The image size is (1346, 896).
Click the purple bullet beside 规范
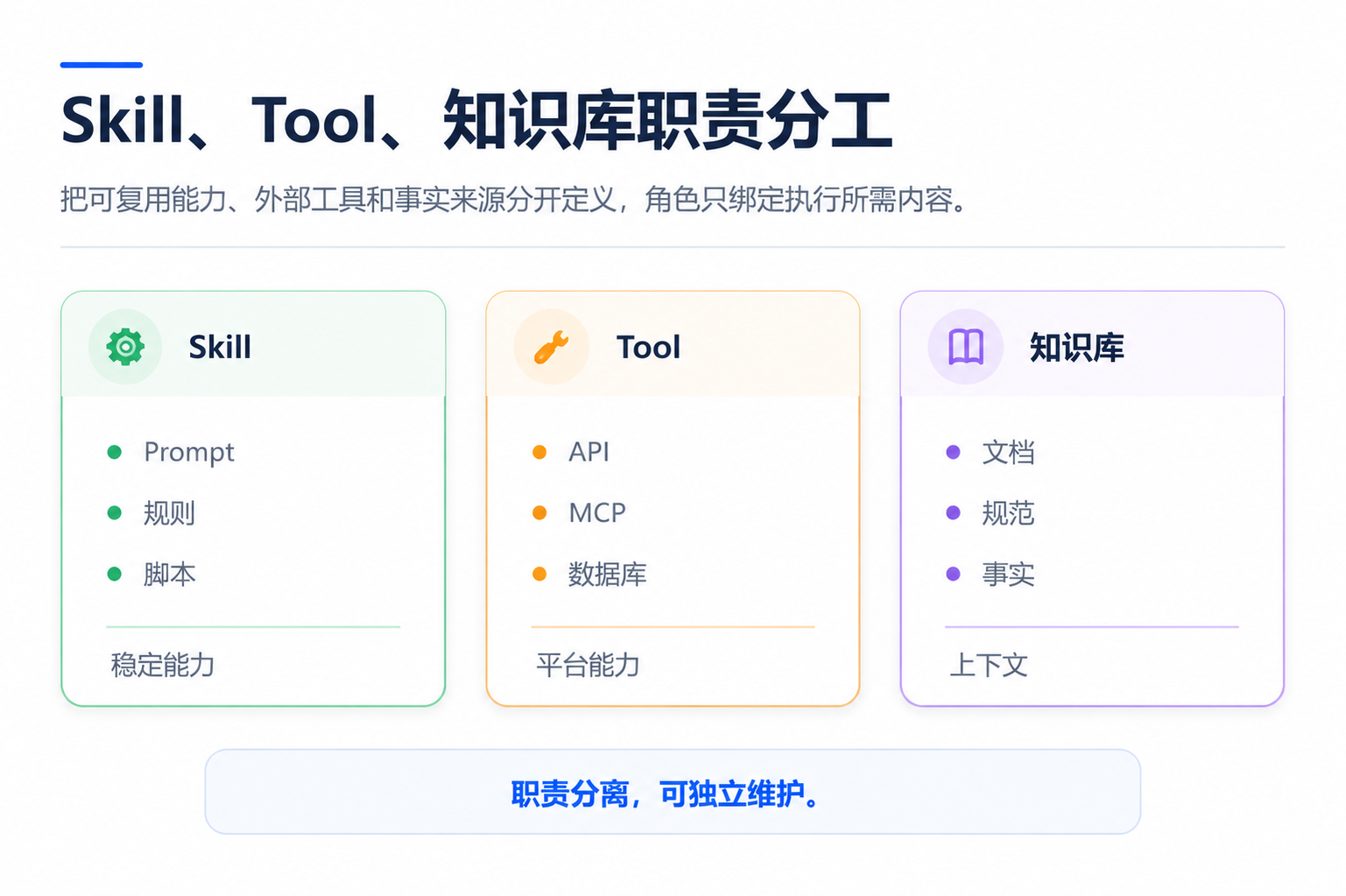coord(954,513)
